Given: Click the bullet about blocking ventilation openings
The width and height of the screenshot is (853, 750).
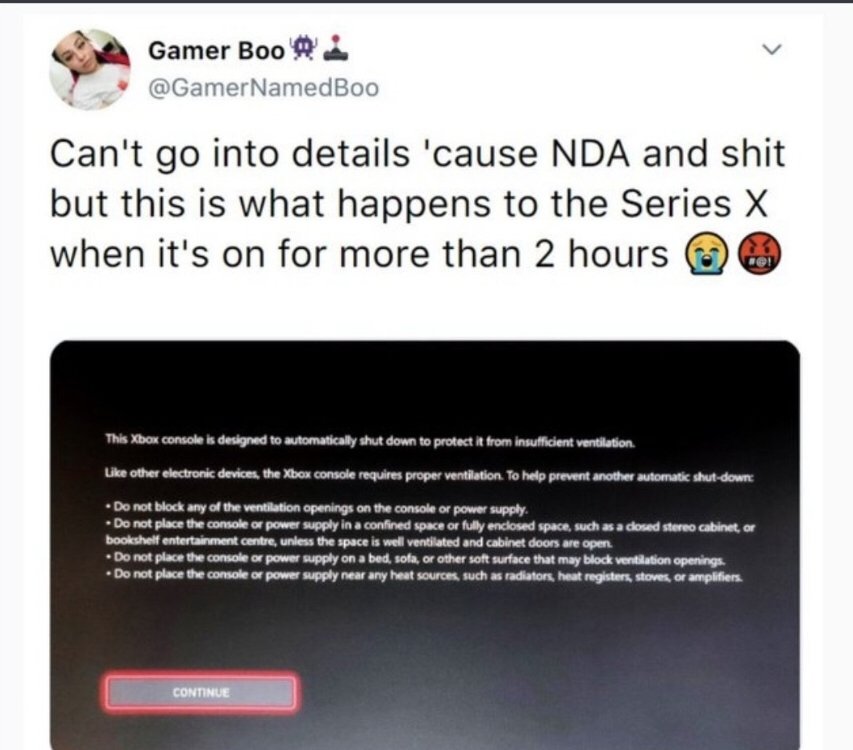Looking at the screenshot, I should [x=317, y=509].
